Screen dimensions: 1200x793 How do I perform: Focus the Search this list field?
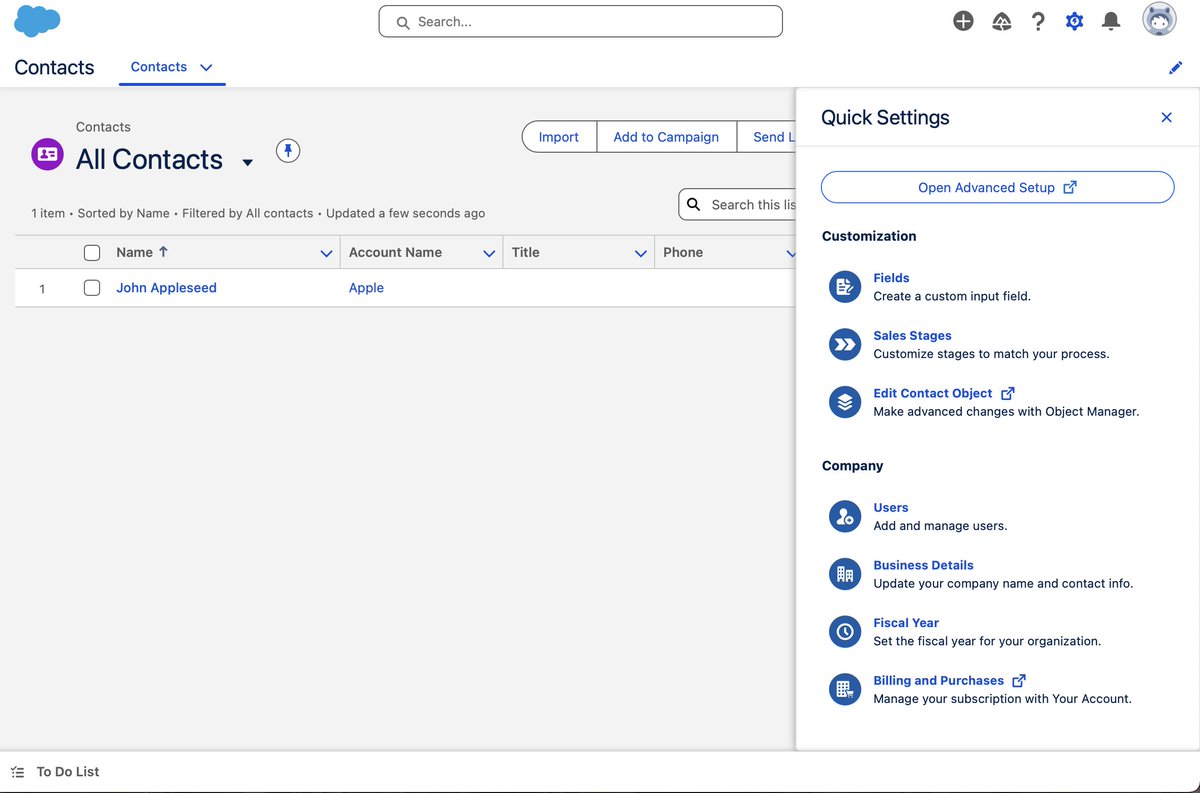click(x=738, y=205)
